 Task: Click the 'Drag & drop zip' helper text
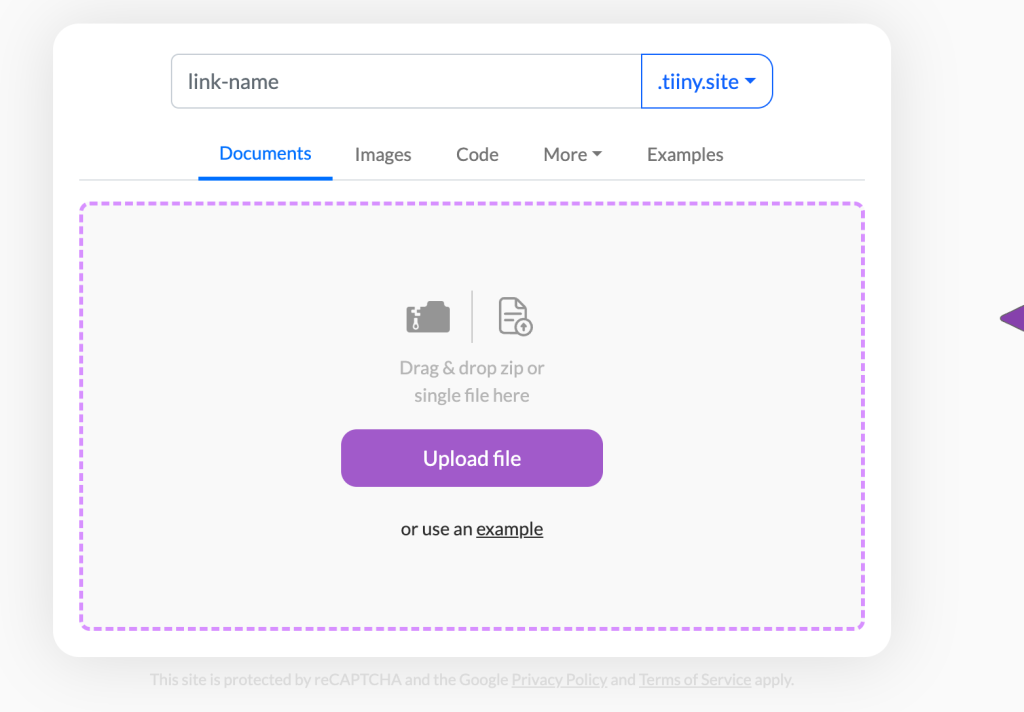tap(471, 368)
